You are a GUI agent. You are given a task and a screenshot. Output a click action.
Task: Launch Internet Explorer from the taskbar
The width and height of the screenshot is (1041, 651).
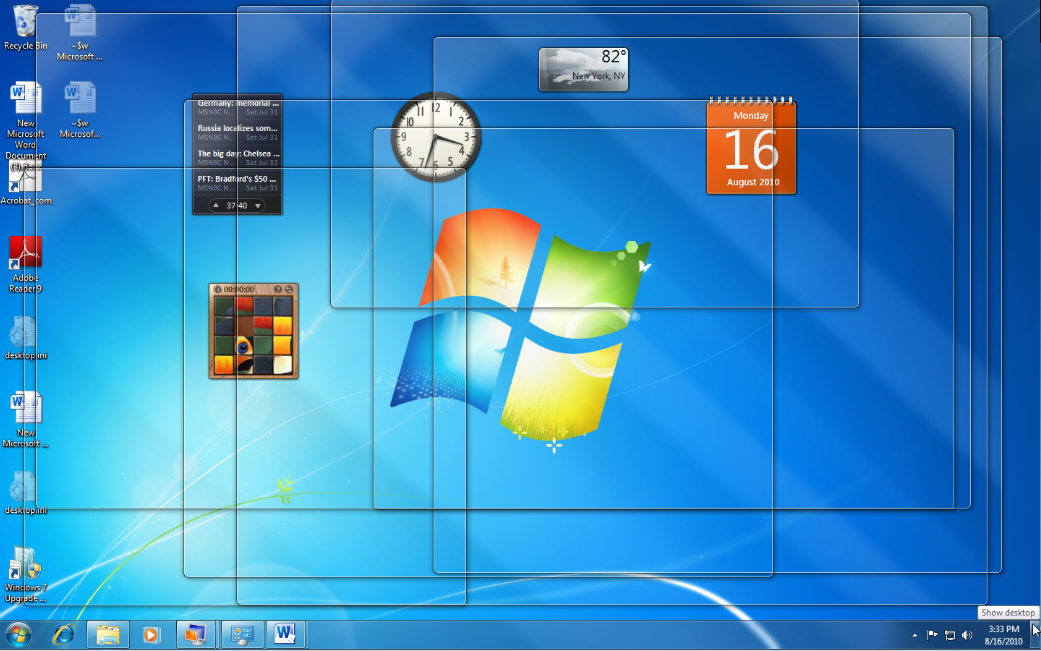coord(64,635)
